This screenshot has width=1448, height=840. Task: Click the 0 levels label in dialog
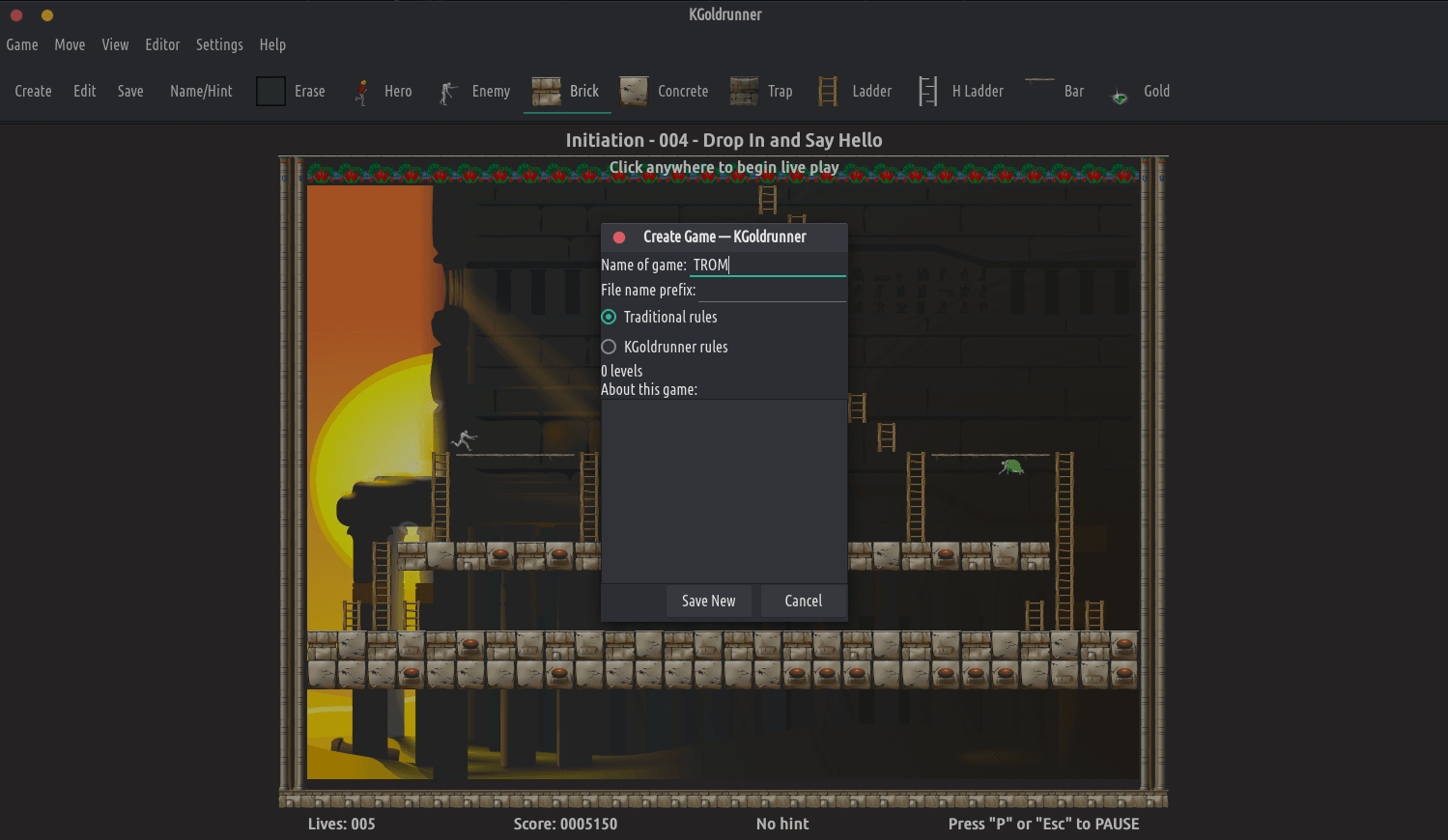tap(621, 371)
